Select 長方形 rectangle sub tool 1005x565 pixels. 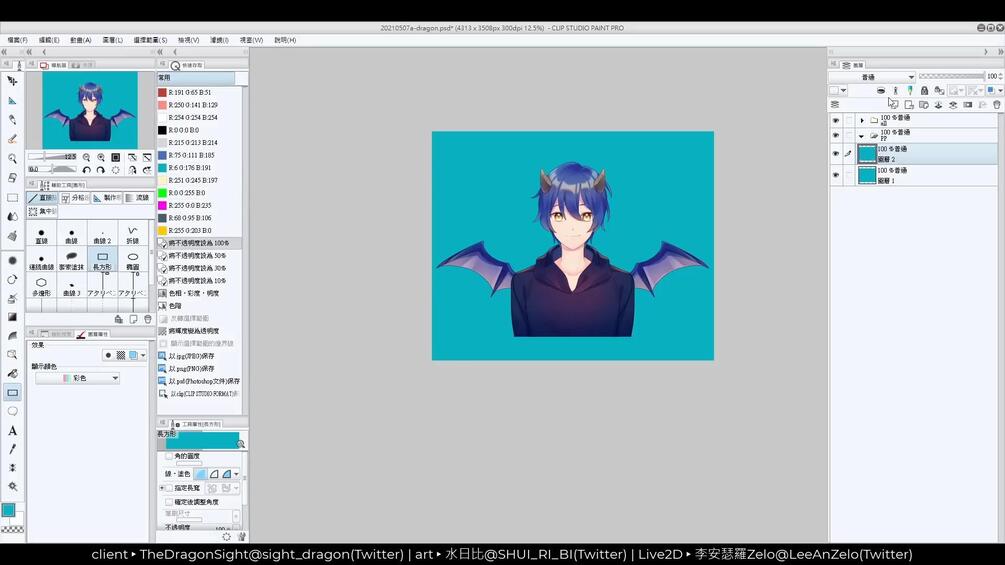(102, 261)
